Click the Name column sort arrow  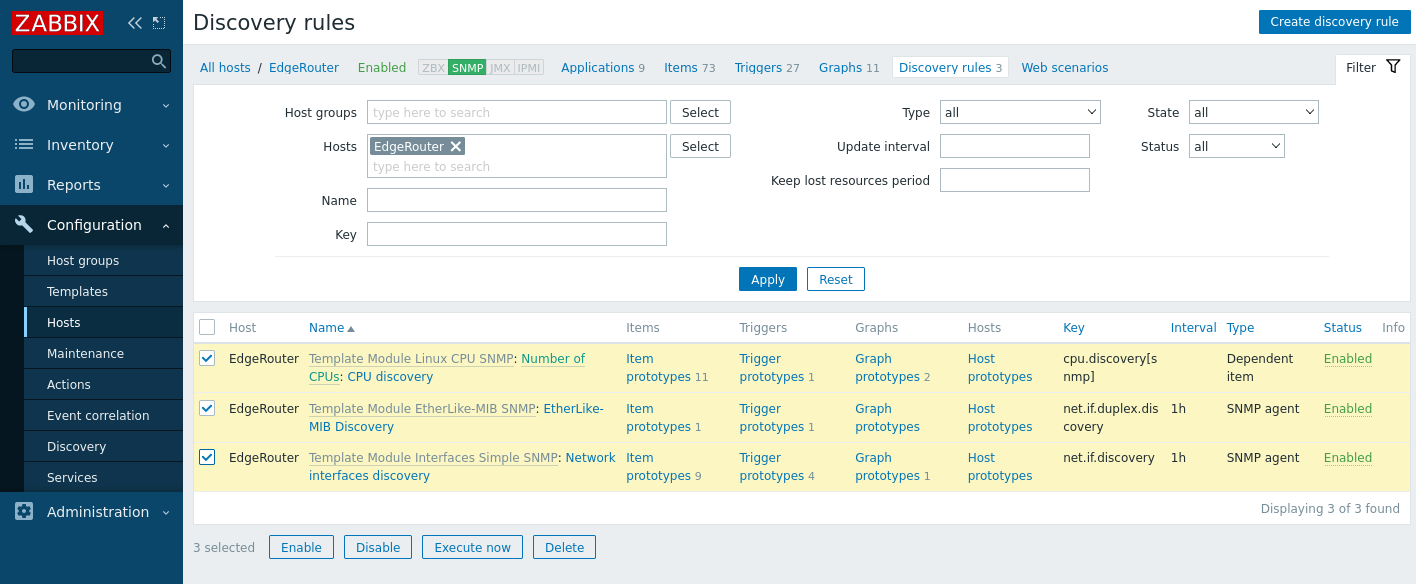[351, 328]
